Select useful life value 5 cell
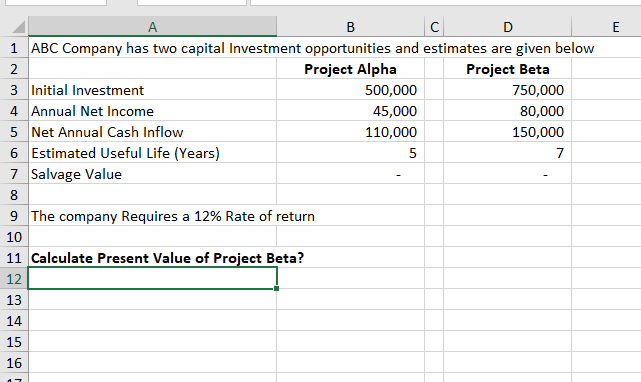The width and height of the screenshot is (641, 382). (350, 153)
